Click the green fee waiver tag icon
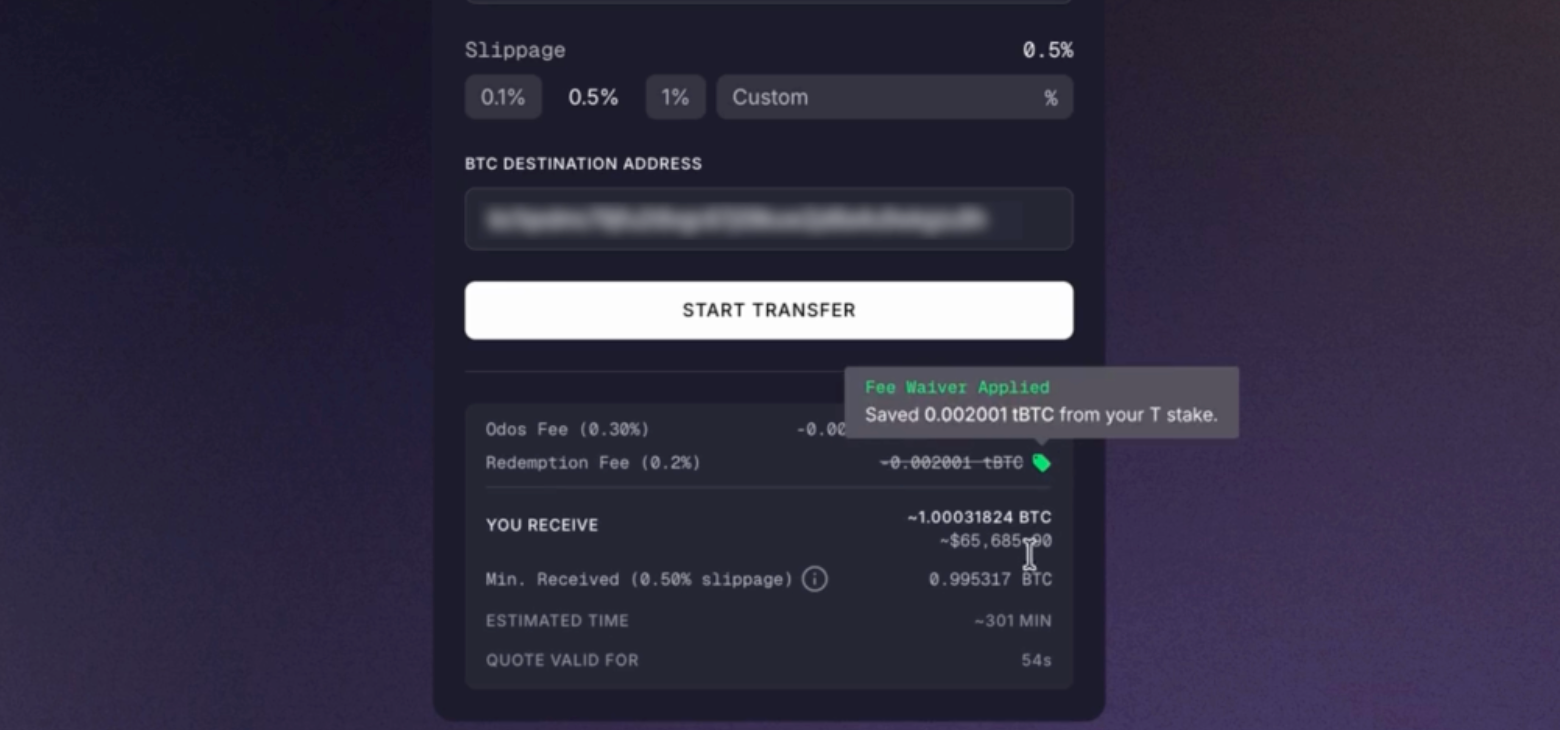 point(1043,462)
